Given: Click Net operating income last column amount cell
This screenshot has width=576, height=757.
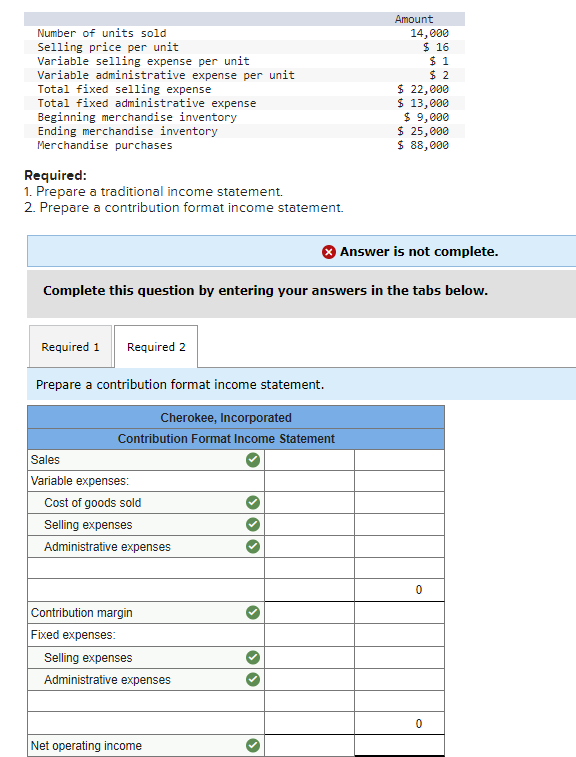Looking at the screenshot, I should [x=399, y=745].
